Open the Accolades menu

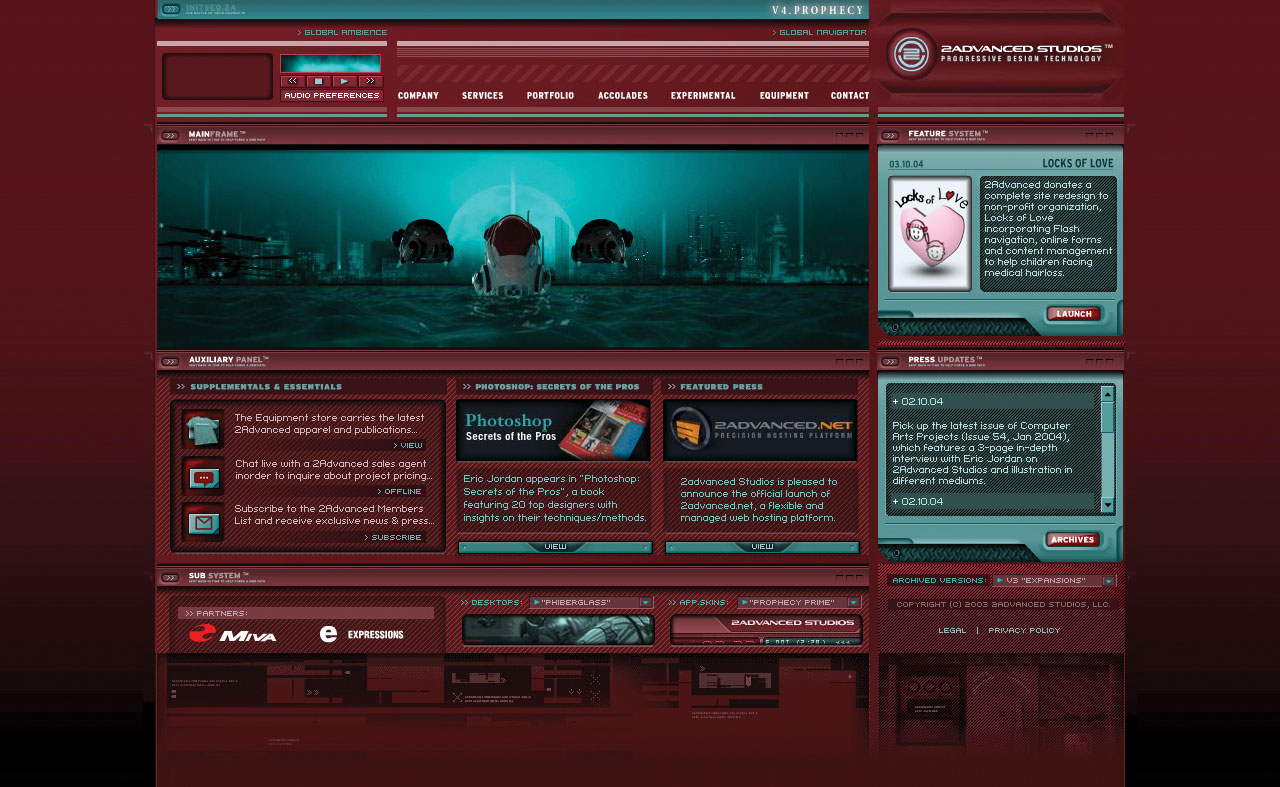pyautogui.click(x=623, y=96)
